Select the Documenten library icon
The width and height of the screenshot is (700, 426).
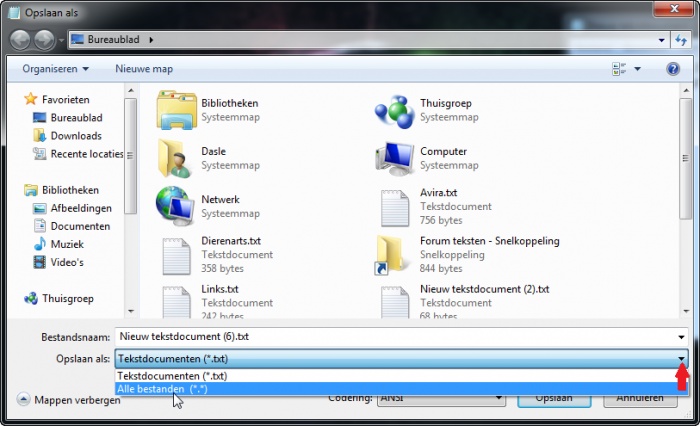point(39,226)
